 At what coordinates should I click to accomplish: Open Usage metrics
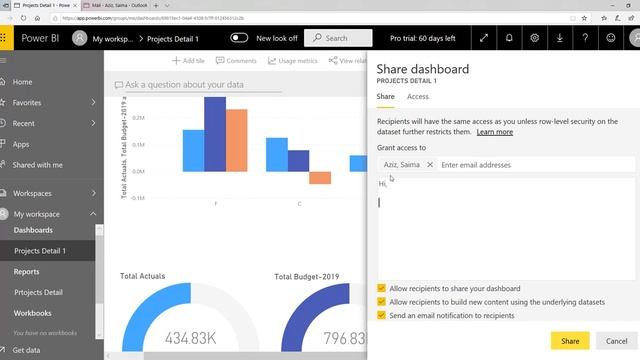coord(293,61)
